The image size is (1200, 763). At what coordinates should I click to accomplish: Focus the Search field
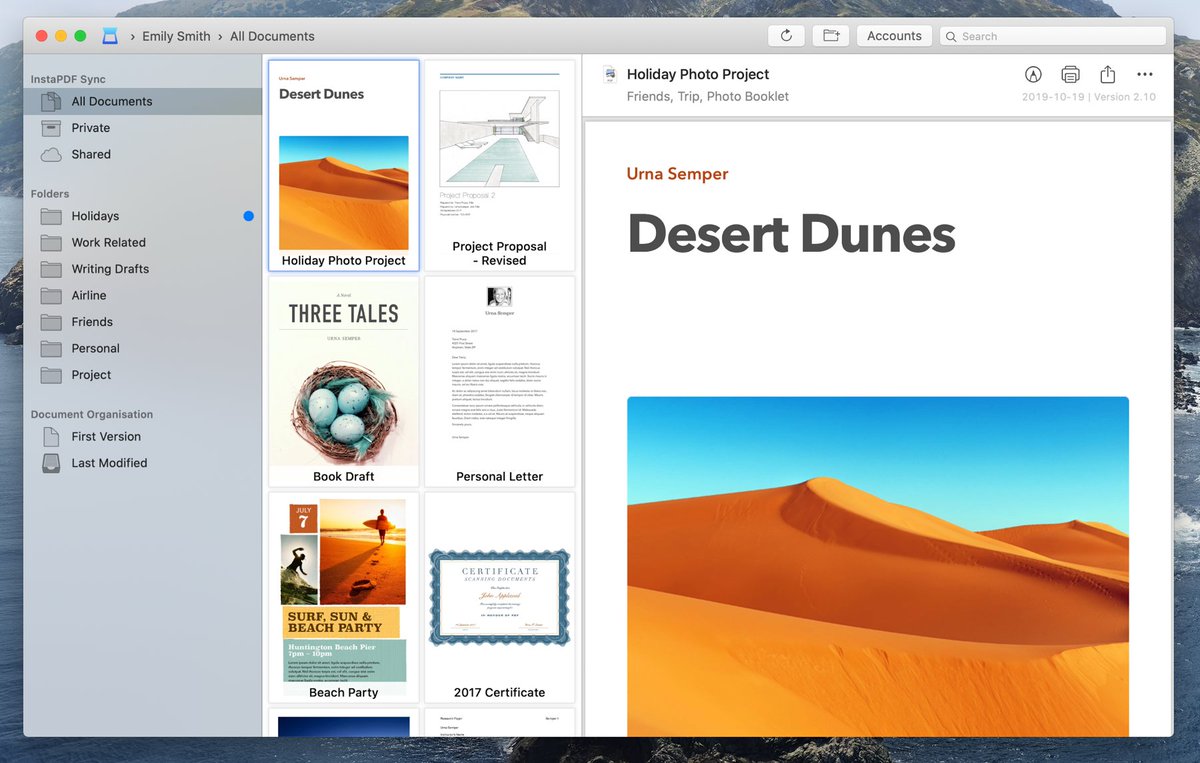pyautogui.click(x=1053, y=36)
